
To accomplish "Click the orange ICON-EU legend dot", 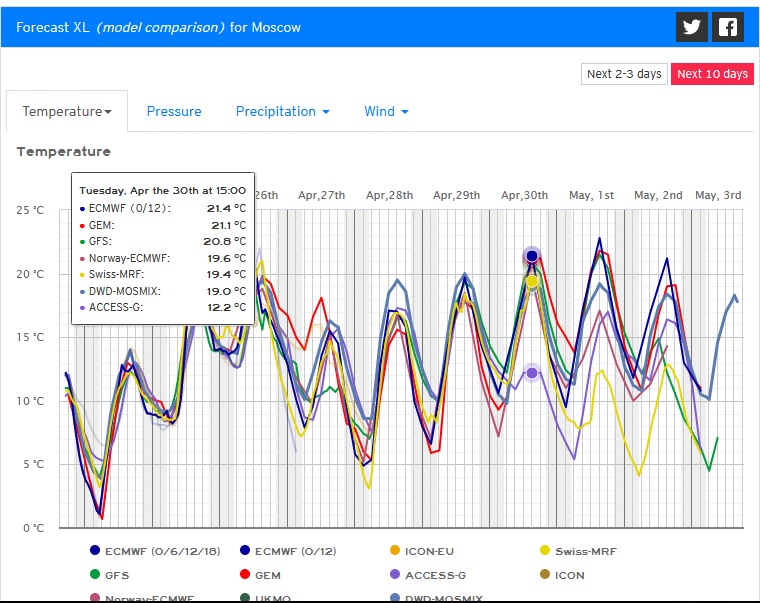I will 395,550.
